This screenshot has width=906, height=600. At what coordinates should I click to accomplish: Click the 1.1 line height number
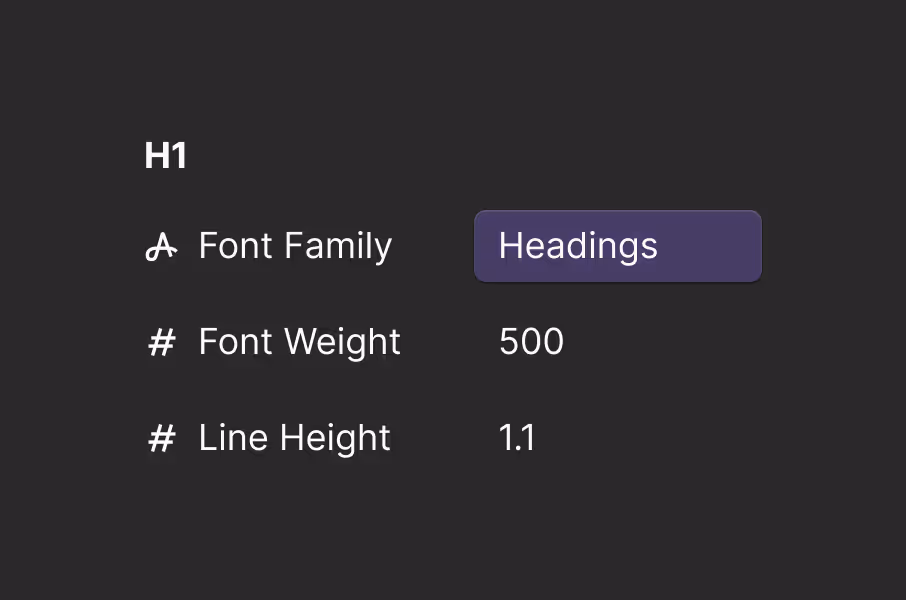[516, 438]
